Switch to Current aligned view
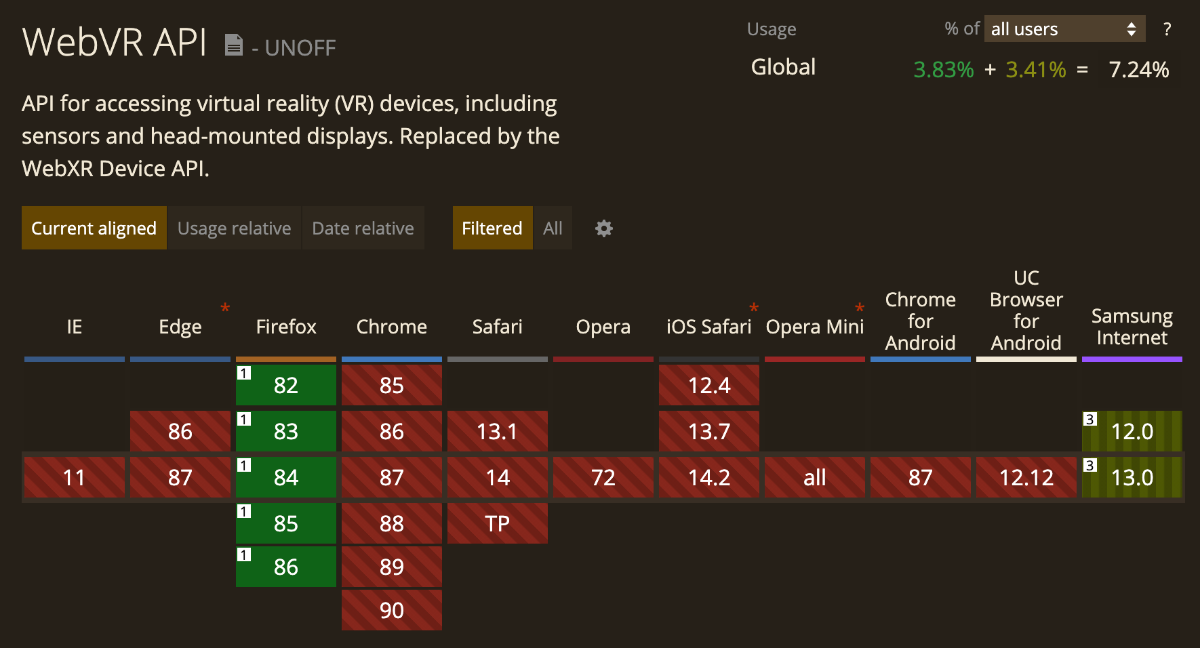 click(x=94, y=228)
